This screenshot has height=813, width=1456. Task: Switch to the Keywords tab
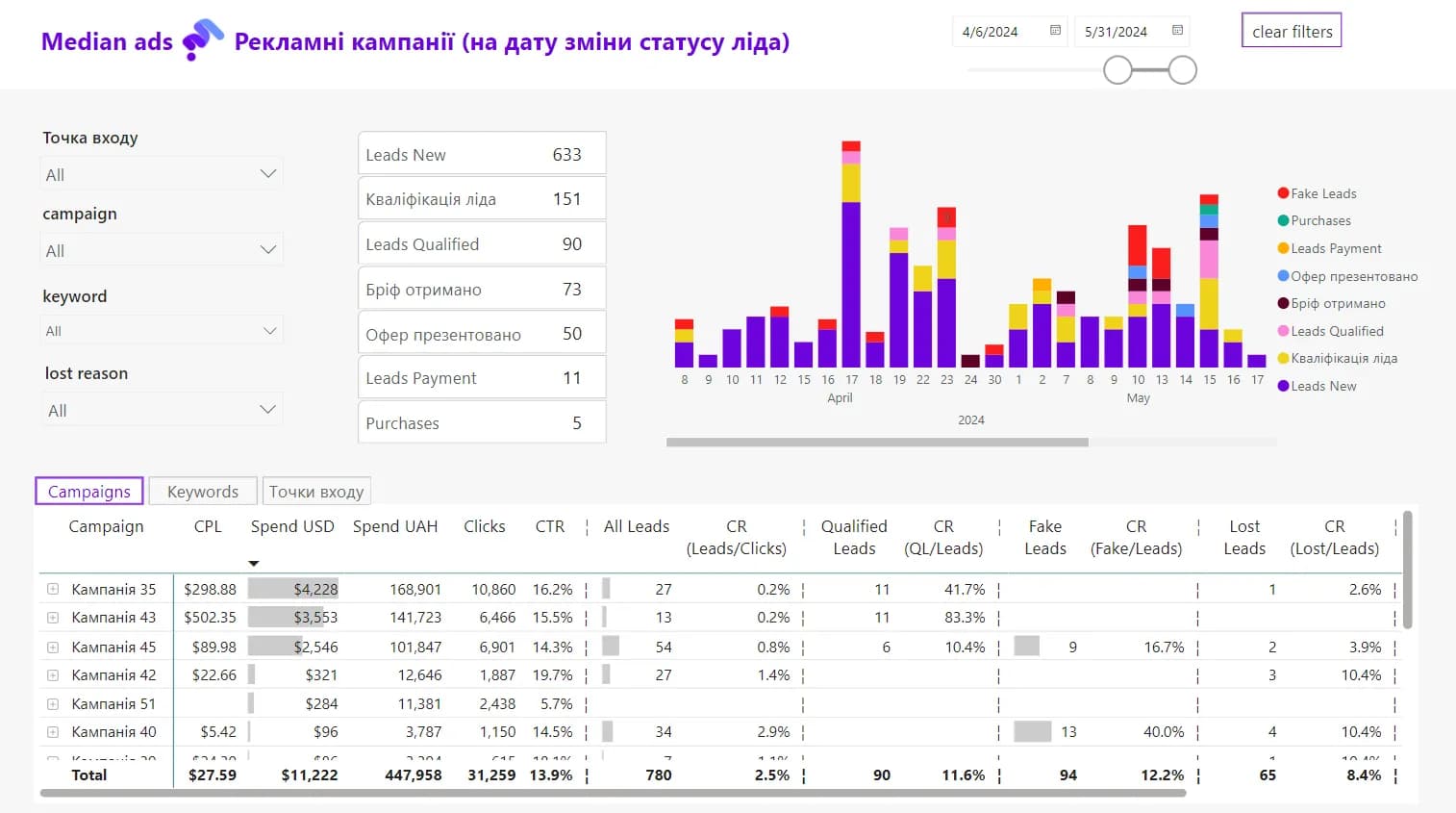tap(203, 492)
